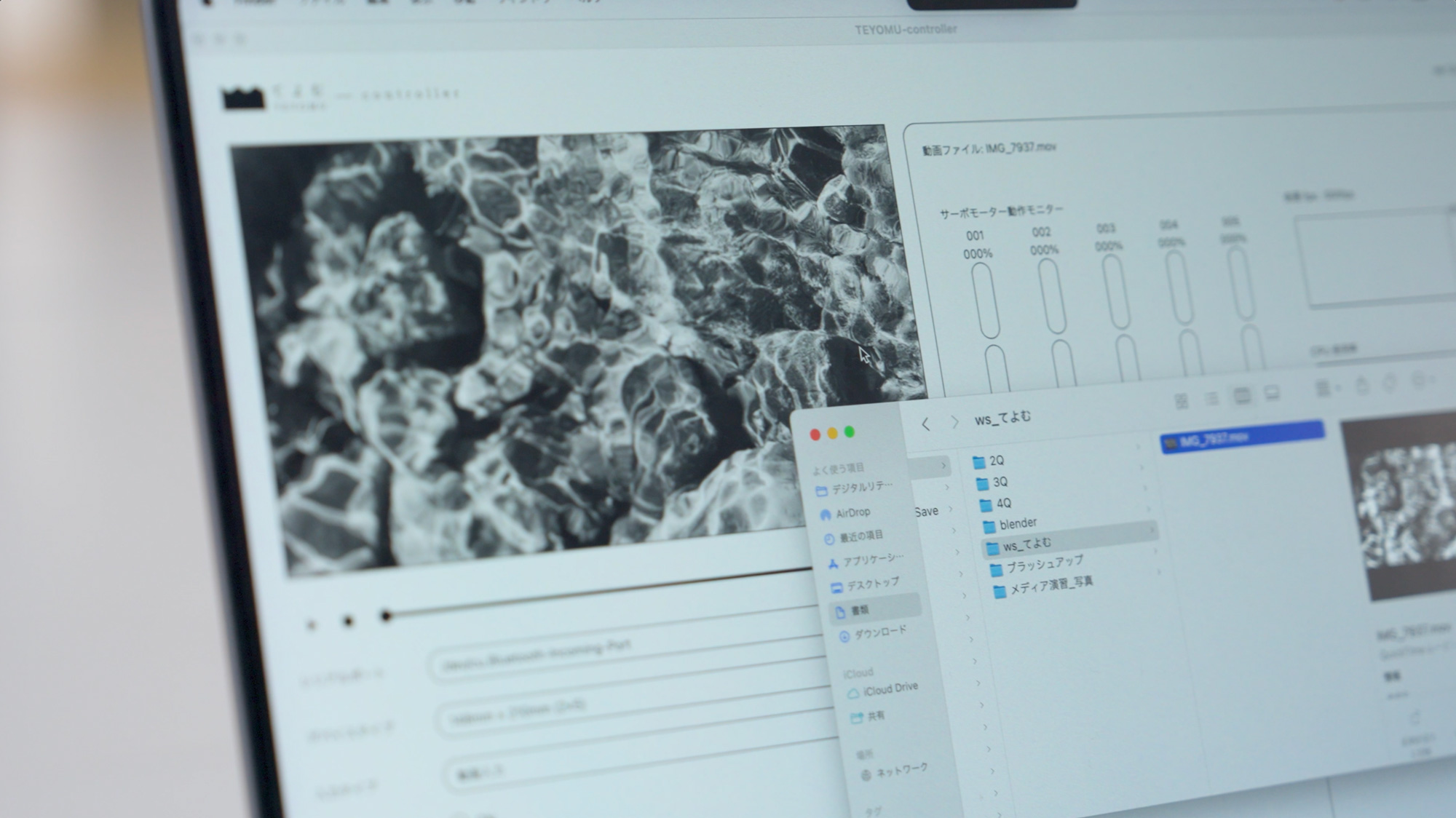
Task: Select the IMG_7937.mov file in Finder
Action: 1242,436
